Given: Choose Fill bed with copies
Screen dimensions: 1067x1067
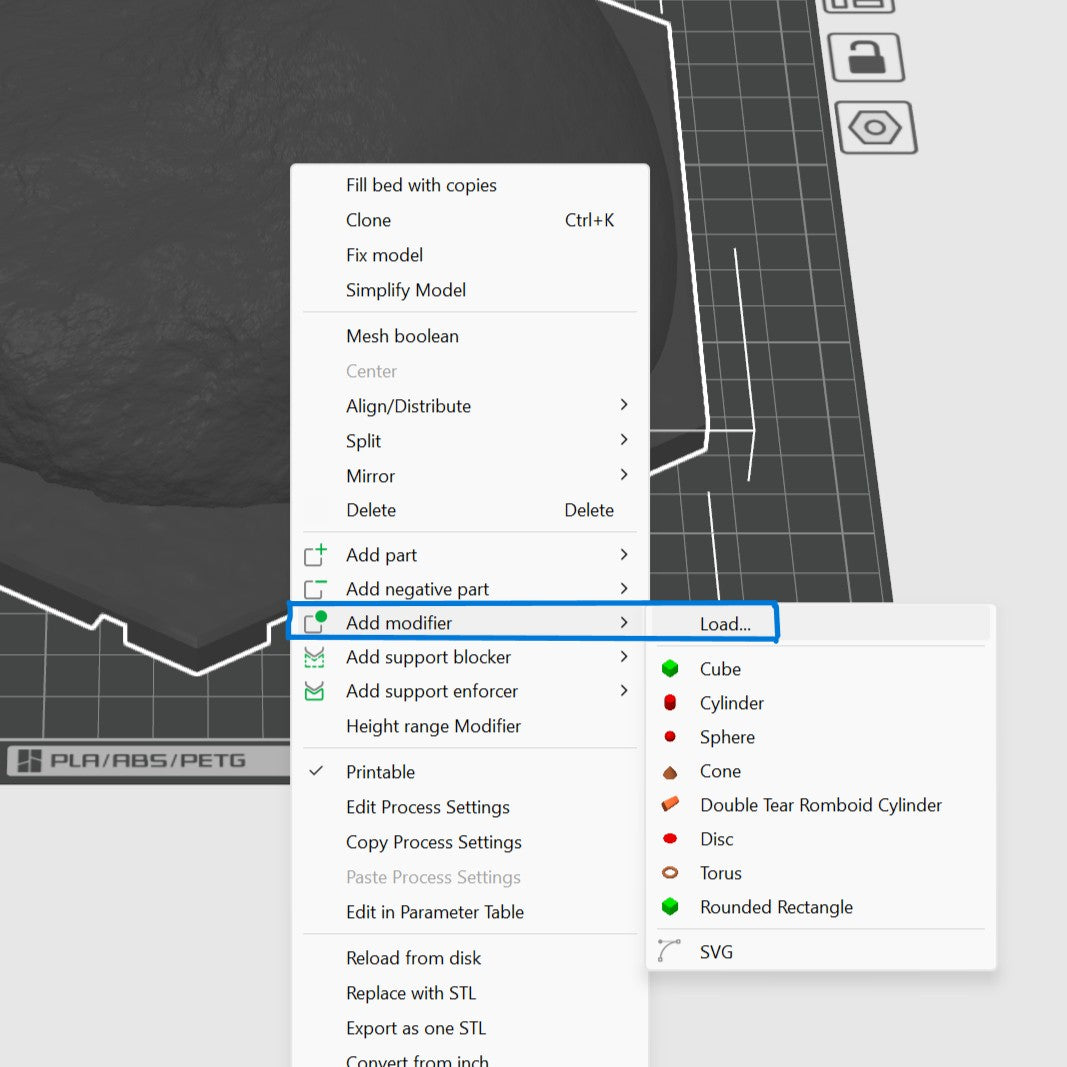Looking at the screenshot, I should [x=421, y=185].
